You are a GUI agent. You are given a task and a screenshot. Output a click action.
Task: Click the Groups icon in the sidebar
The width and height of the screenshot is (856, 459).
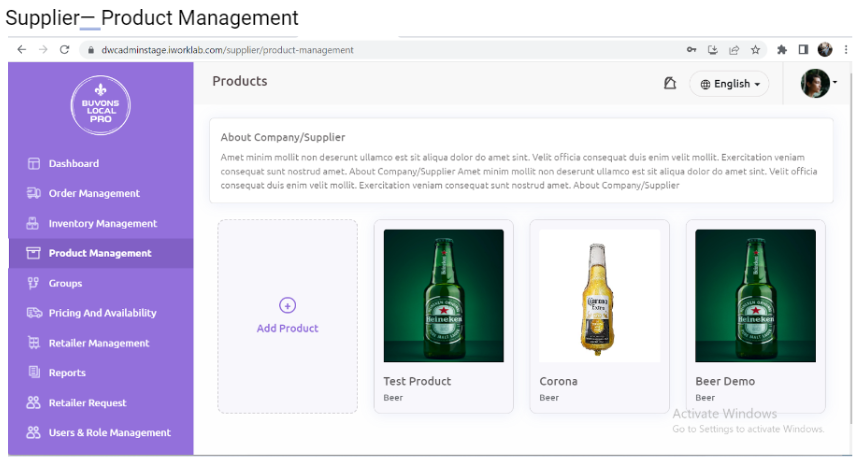click(33, 284)
